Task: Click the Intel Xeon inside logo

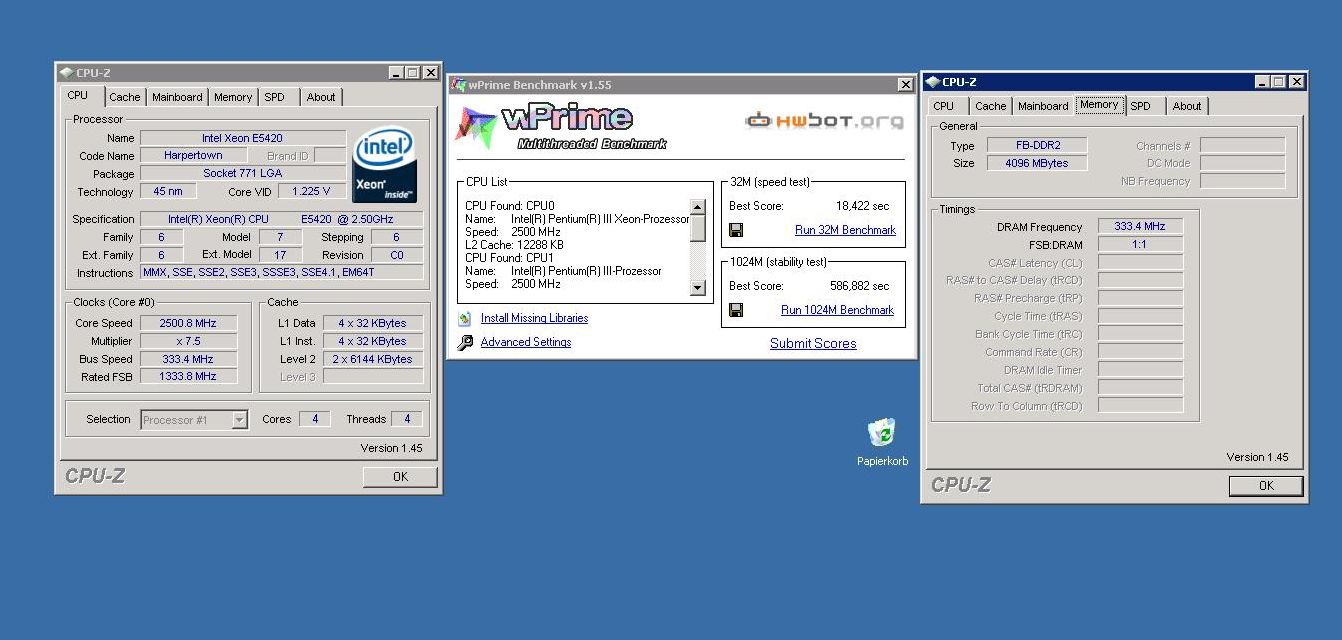Action: (384, 165)
